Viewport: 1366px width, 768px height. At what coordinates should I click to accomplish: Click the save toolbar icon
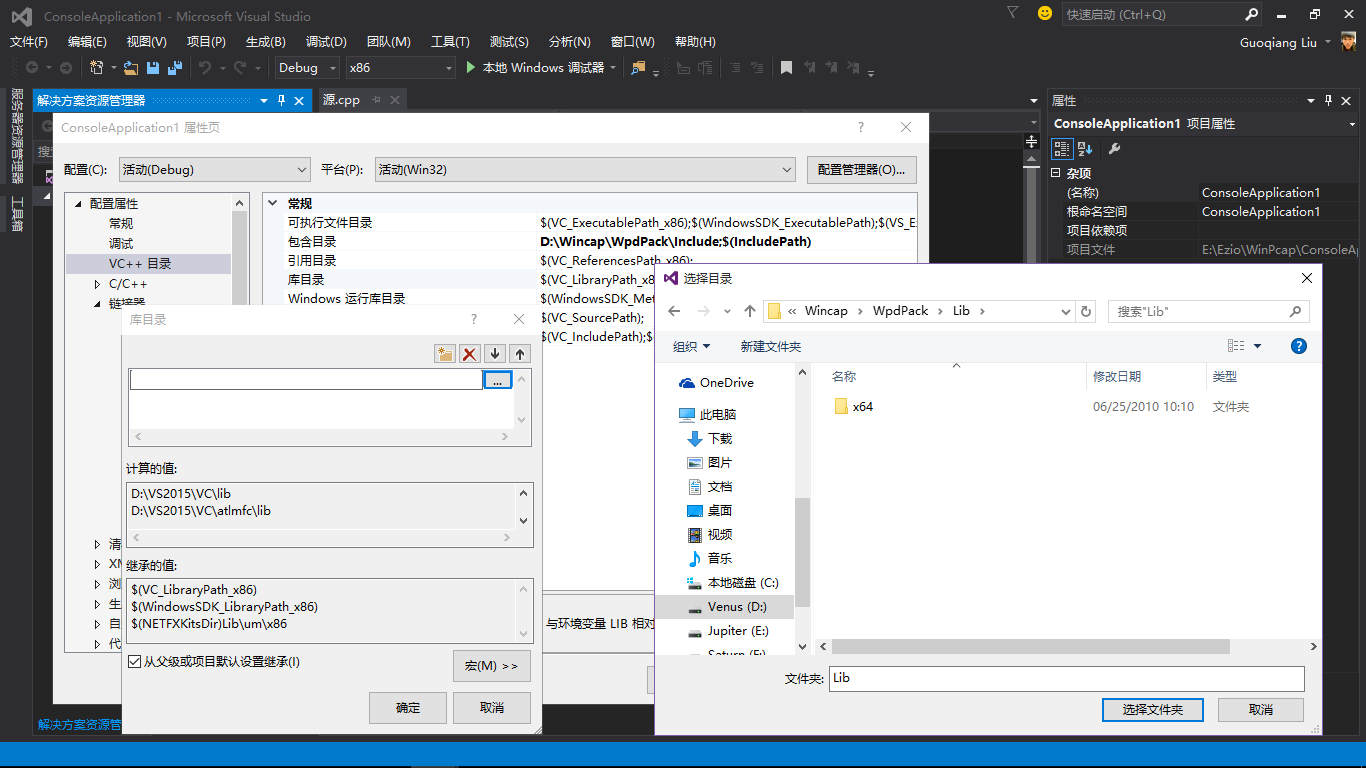(153, 68)
